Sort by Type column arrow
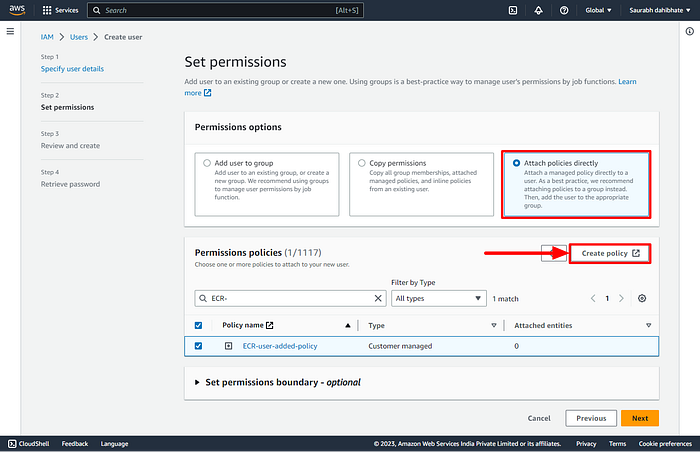This screenshot has height=452, width=700. 493,326
